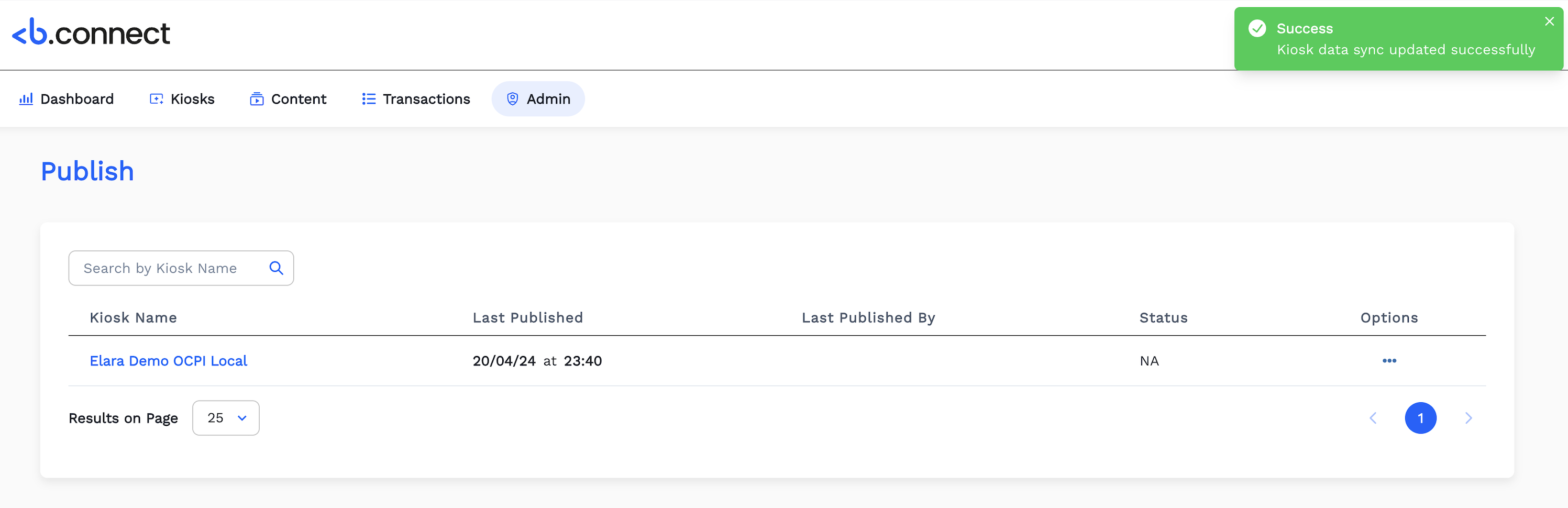Screen dimensions: 1568x508
Task: Click the Content media icon
Action: [x=257, y=99]
